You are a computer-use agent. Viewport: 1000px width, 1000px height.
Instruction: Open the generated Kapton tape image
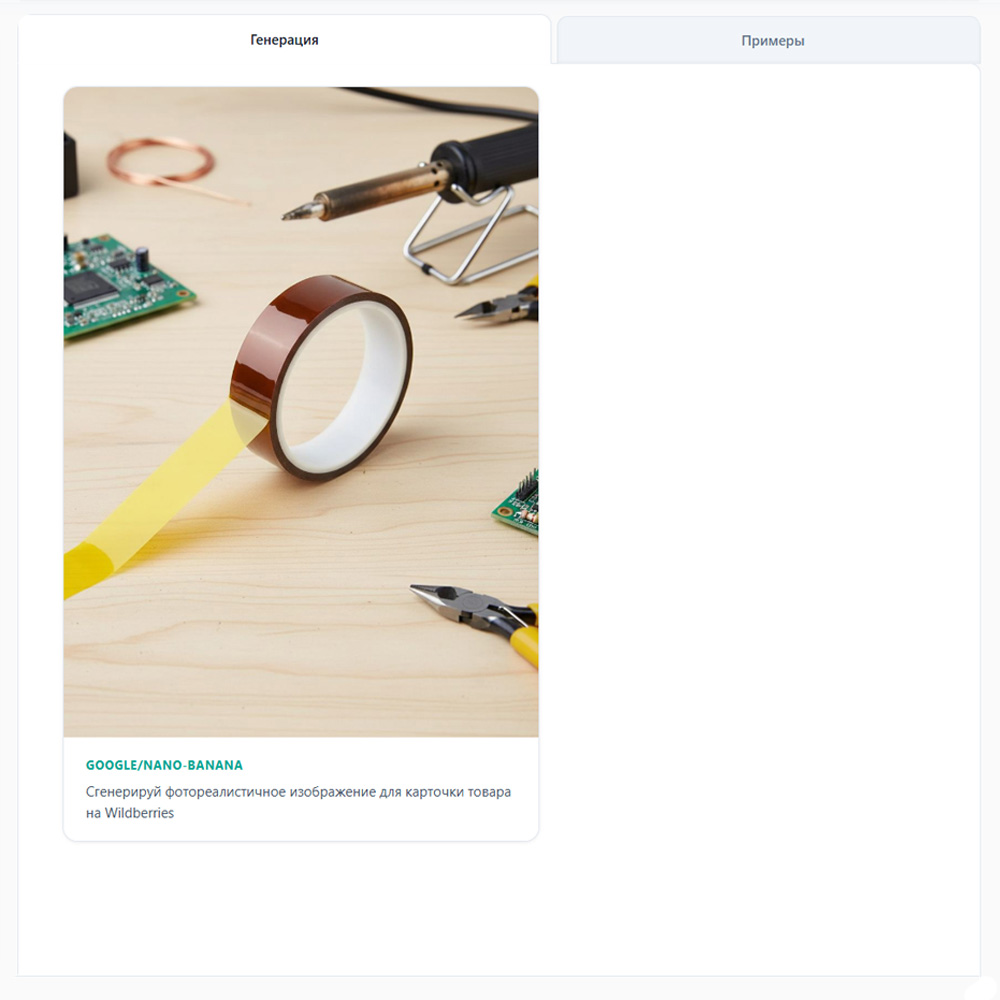pos(300,411)
